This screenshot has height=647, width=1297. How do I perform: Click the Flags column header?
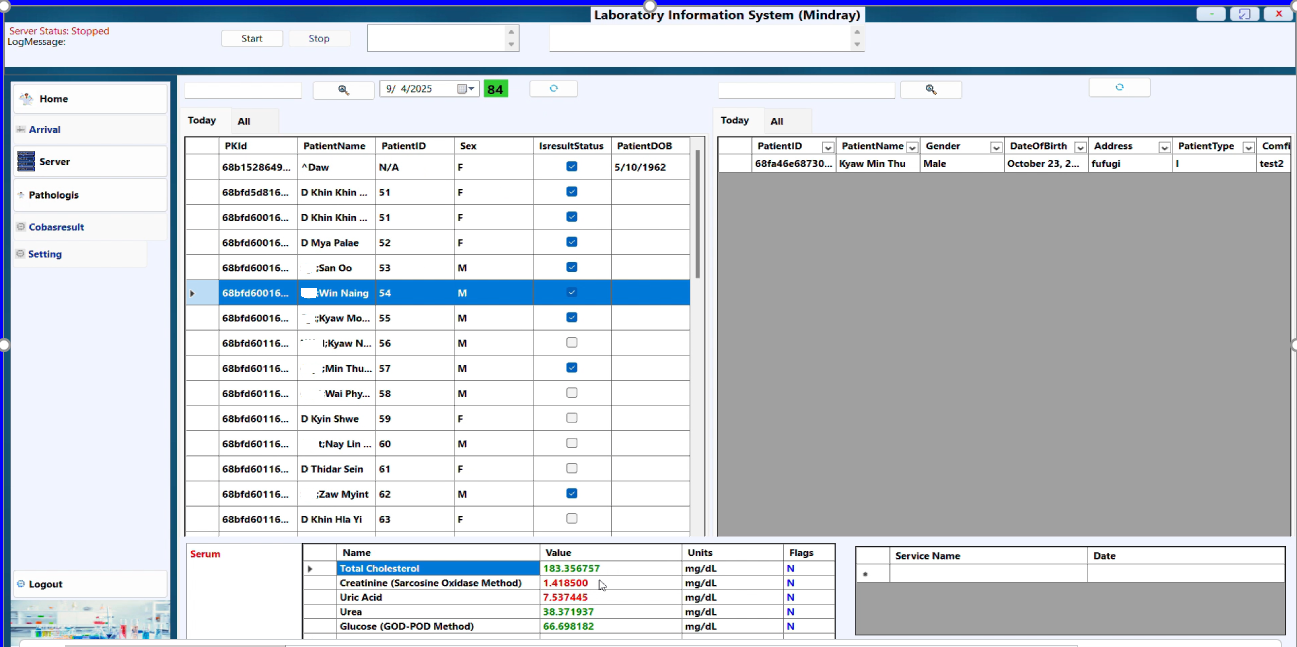click(809, 552)
